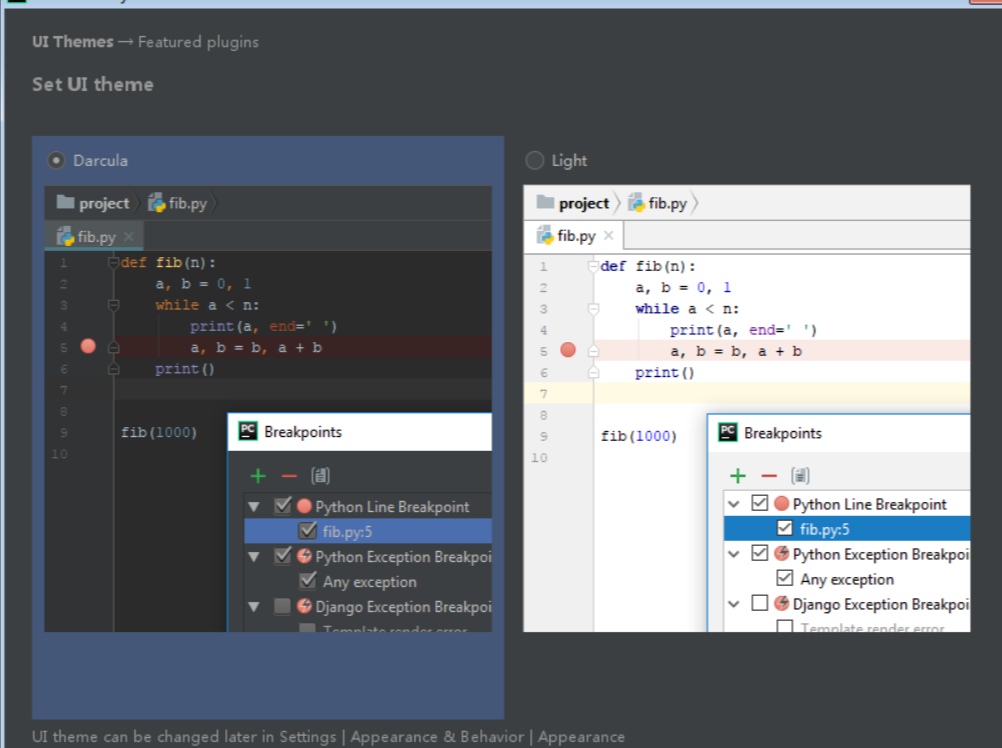The height and width of the screenshot is (748, 1002).
Task: Click the Breakpoints dialog title in Light preview
Action: [783, 433]
